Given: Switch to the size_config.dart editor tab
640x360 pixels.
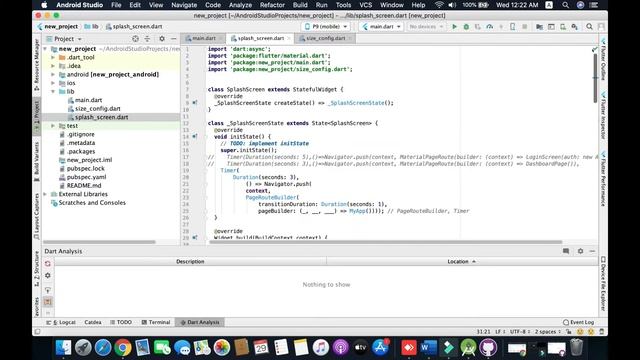Looking at the screenshot, I should [326, 38].
